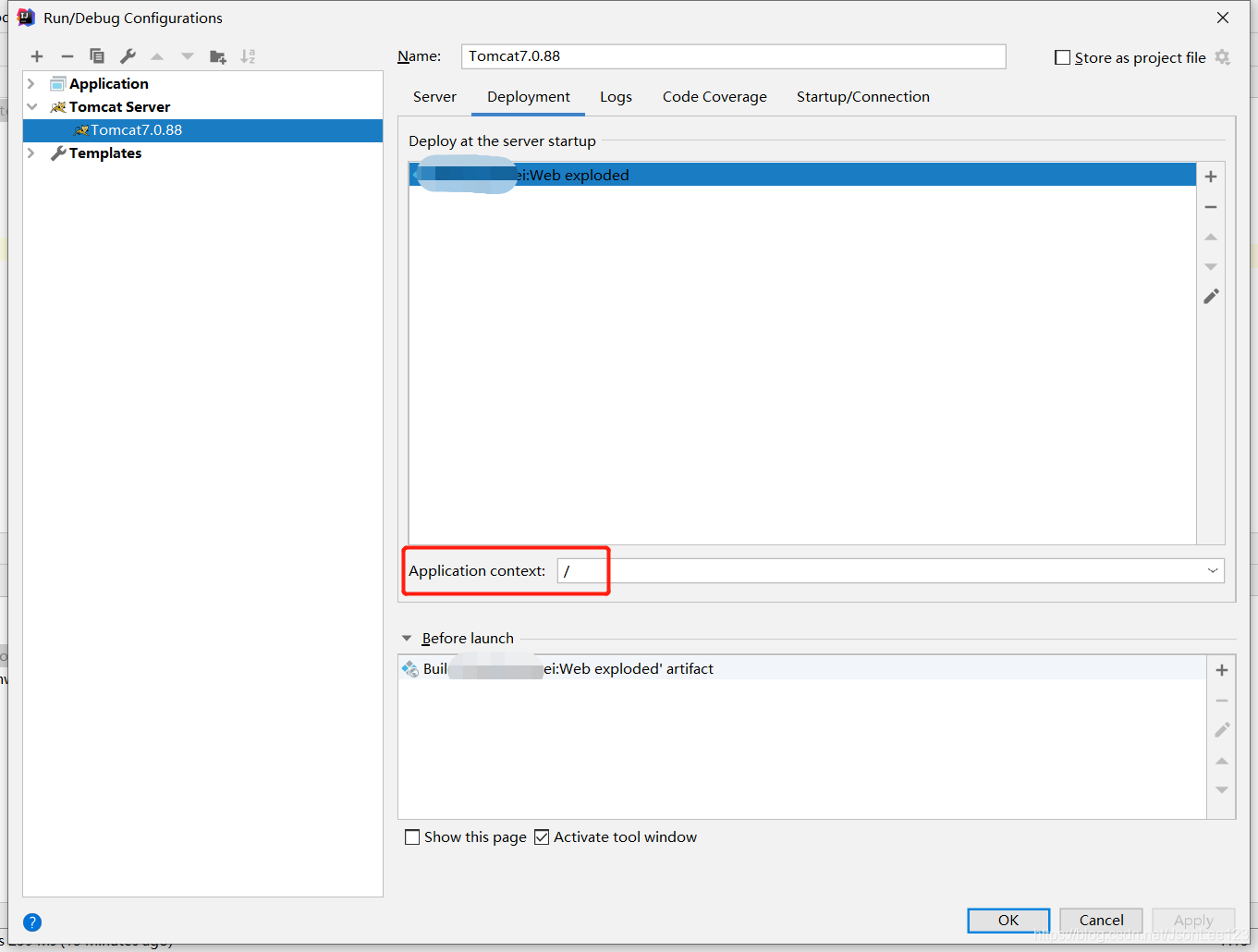
Task: Move configuration down arrow in left toolbar
Action: click(x=188, y=56)
